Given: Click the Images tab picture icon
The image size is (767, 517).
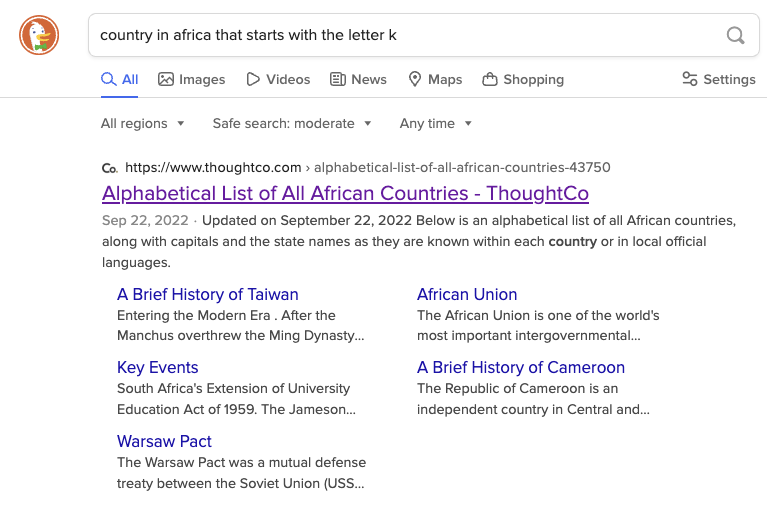Looking at the screenshot, I should pyautogui.click(x=166, y=79).
